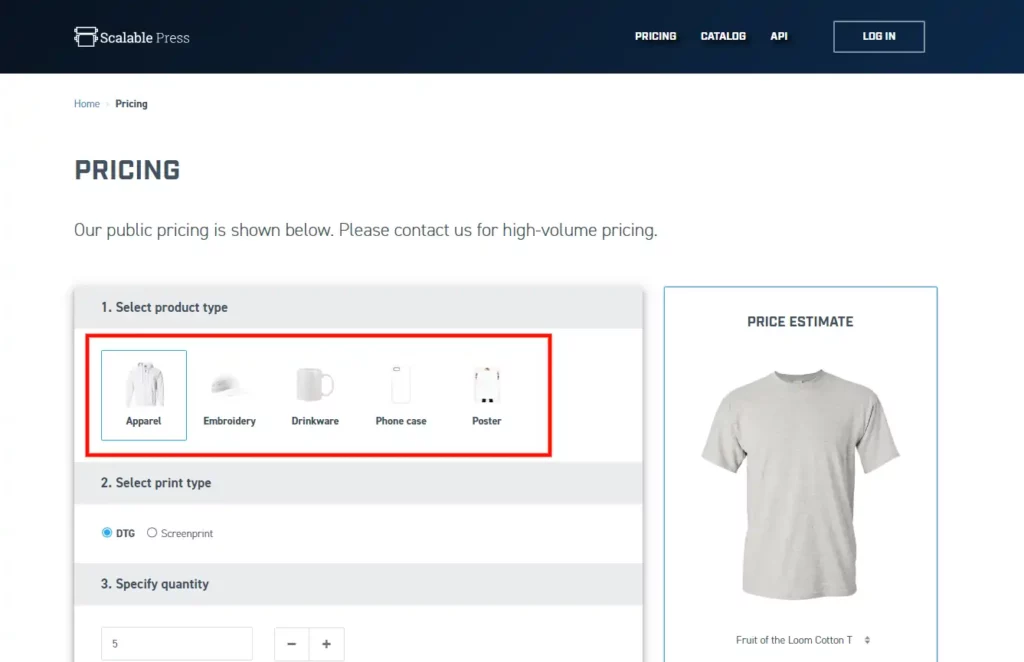Click the gray t-shirt preview image
The width and height of the screenshot is (1024, 662).
point(800,485)
